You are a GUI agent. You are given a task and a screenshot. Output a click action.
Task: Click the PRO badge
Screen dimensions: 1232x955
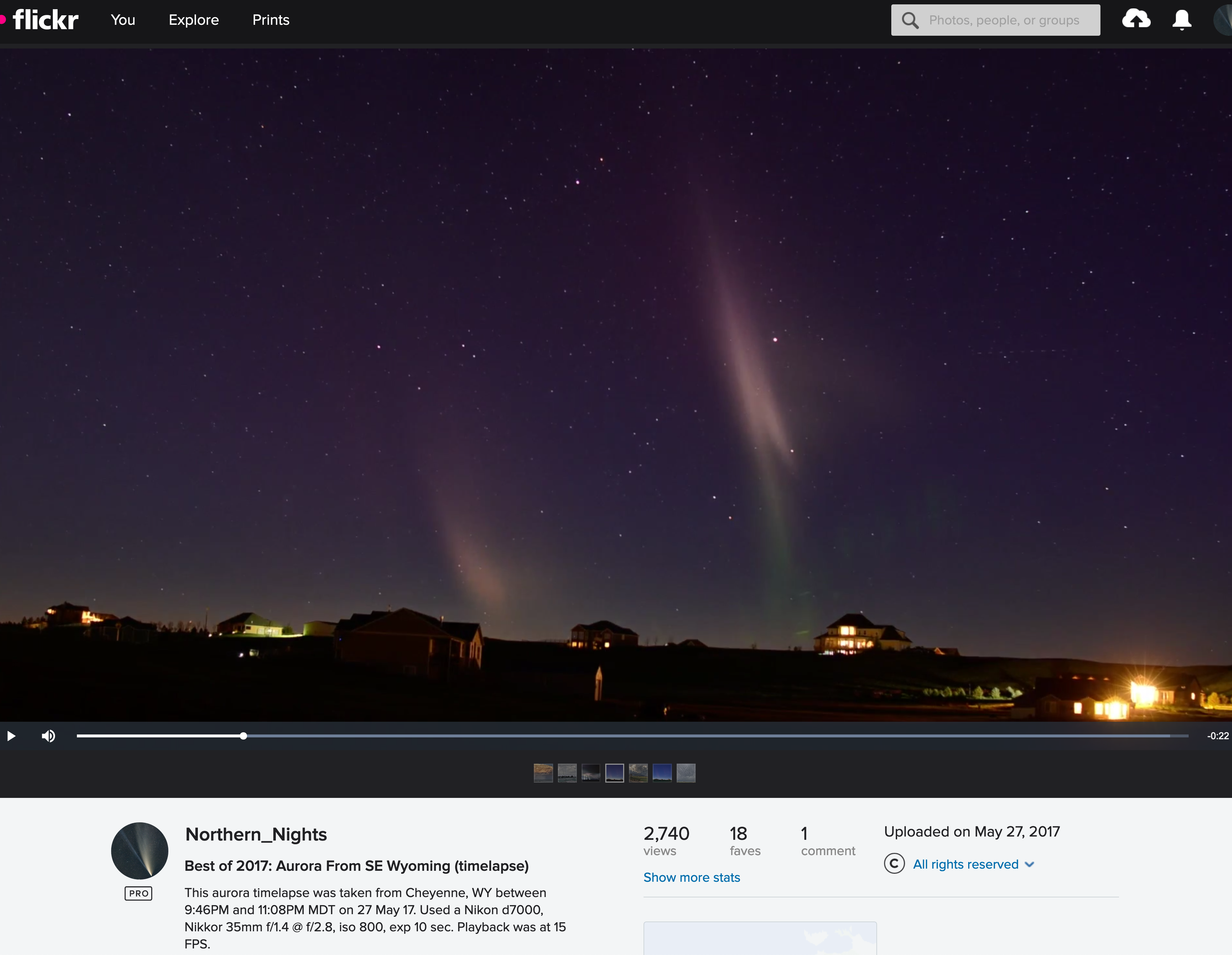point(138,893)
